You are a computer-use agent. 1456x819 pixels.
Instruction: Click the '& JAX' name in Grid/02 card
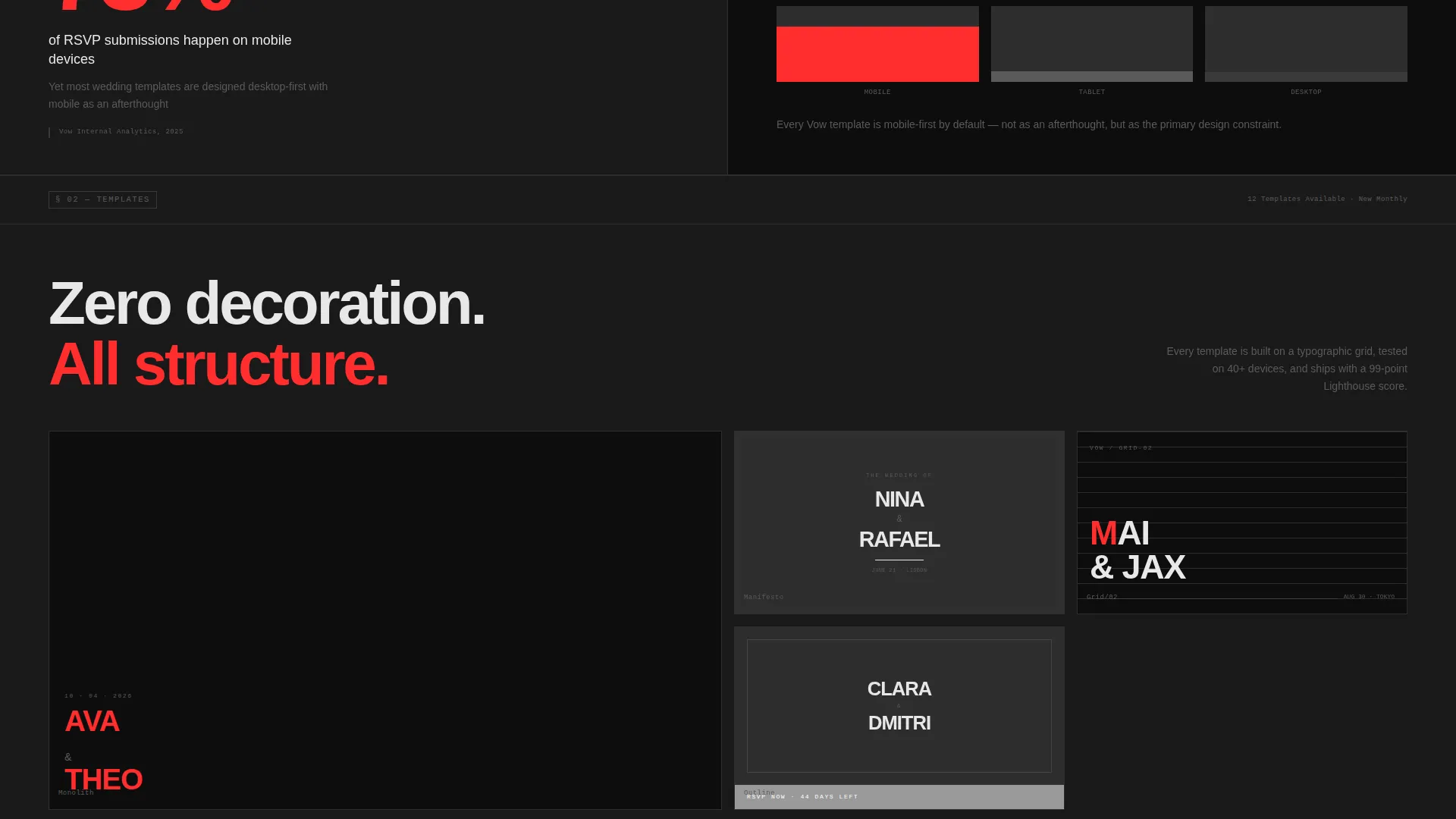click(x=1137, y=567)
